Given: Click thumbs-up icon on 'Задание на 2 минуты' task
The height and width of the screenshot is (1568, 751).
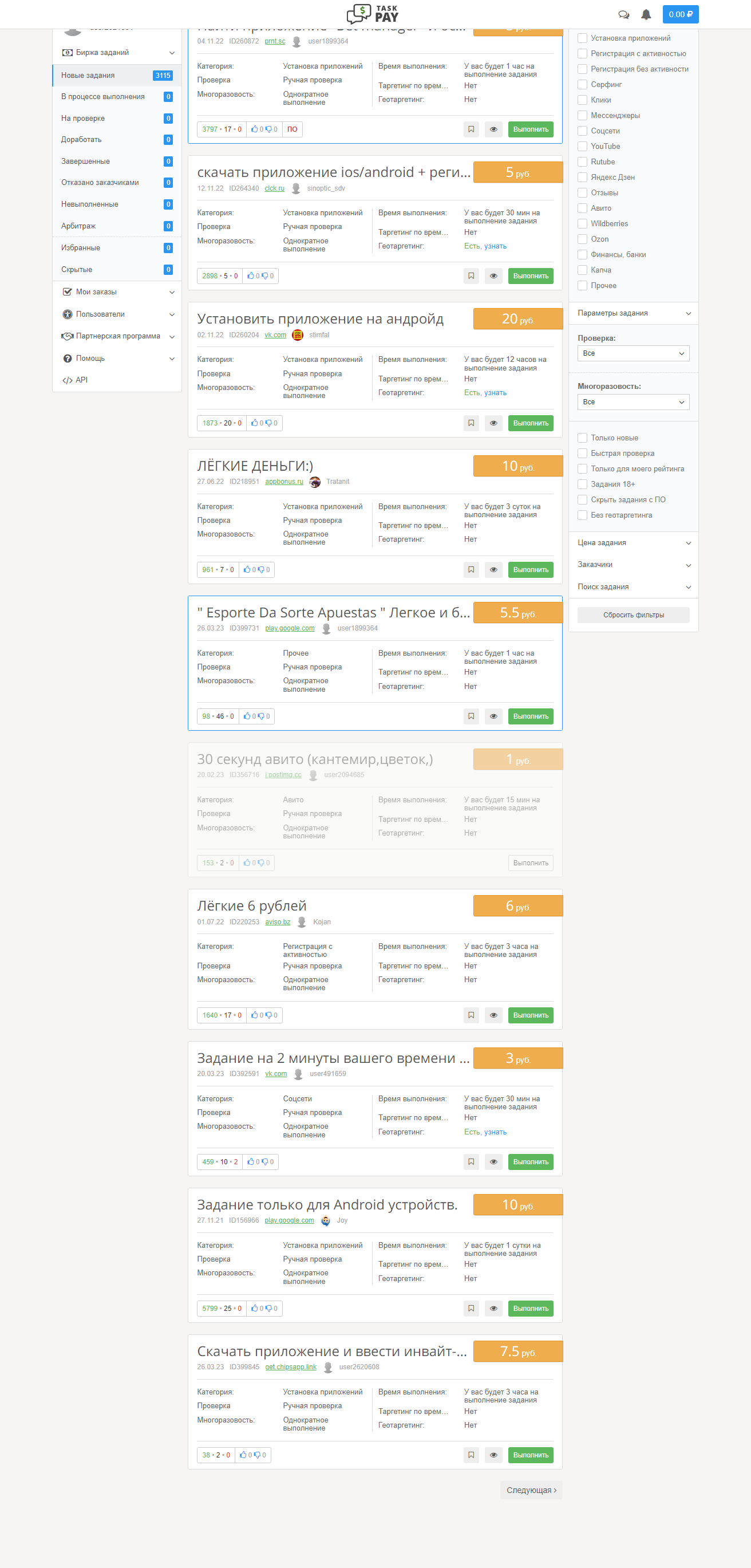Looking at the screenshot, I should 250,1162.
